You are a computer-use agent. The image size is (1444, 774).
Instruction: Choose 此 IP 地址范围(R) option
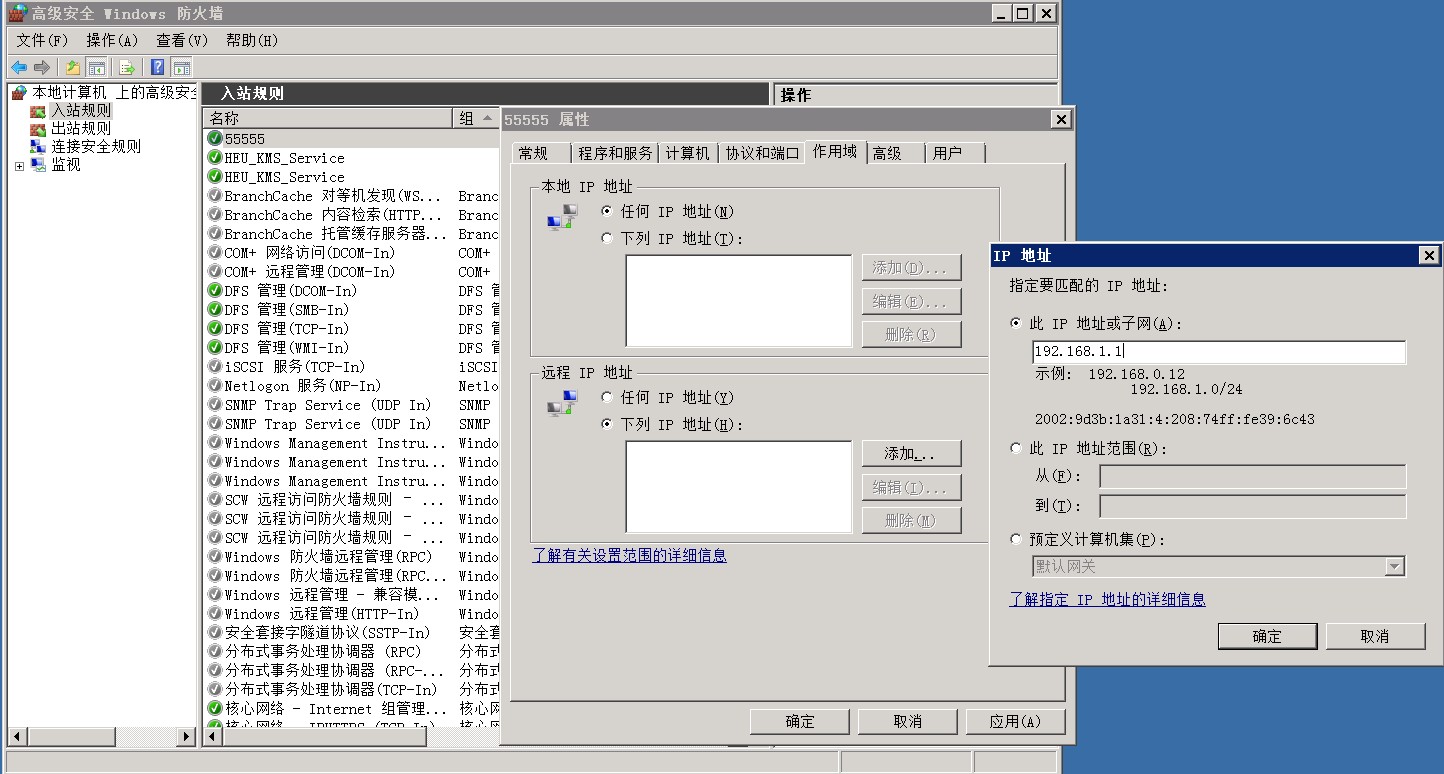pos(1017,449)
